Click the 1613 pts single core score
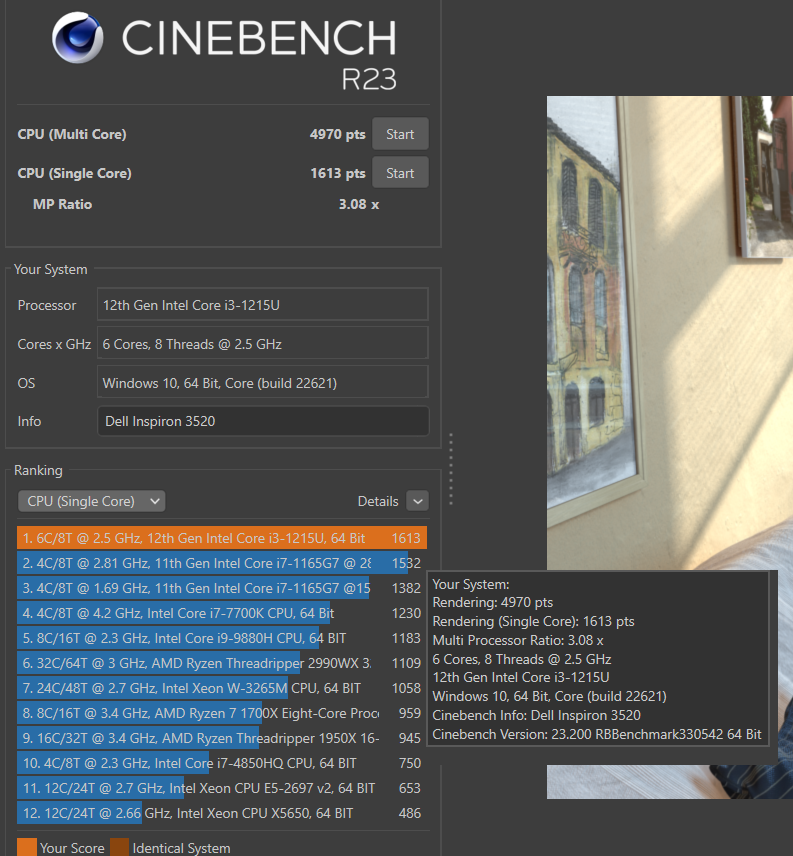The width and height of the screenshot is (793, 856). pos(338,173)
